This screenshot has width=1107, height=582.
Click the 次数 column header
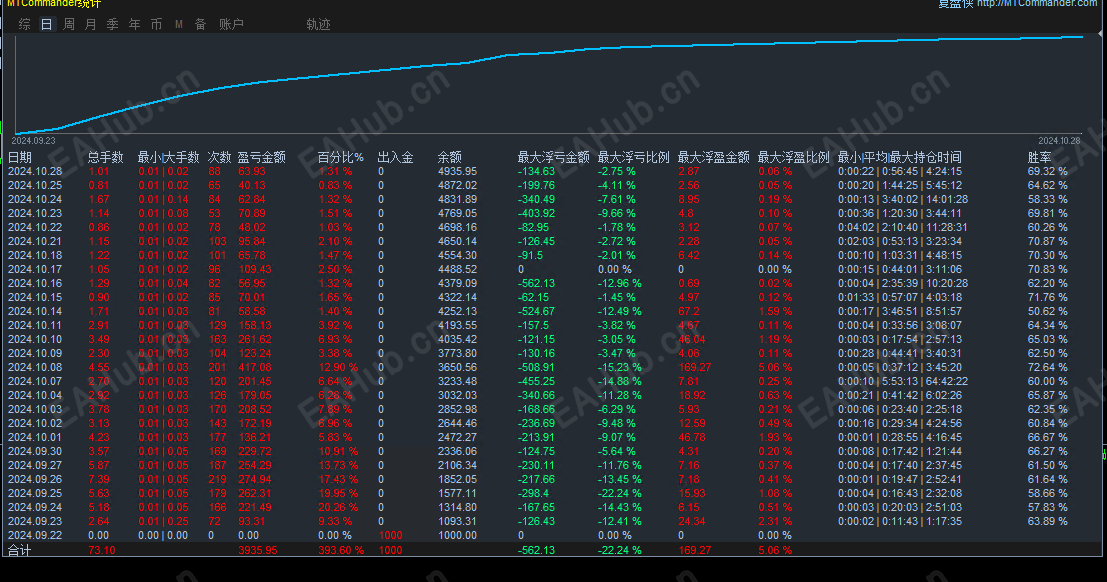pyautogui.click(x=220, y=157)
